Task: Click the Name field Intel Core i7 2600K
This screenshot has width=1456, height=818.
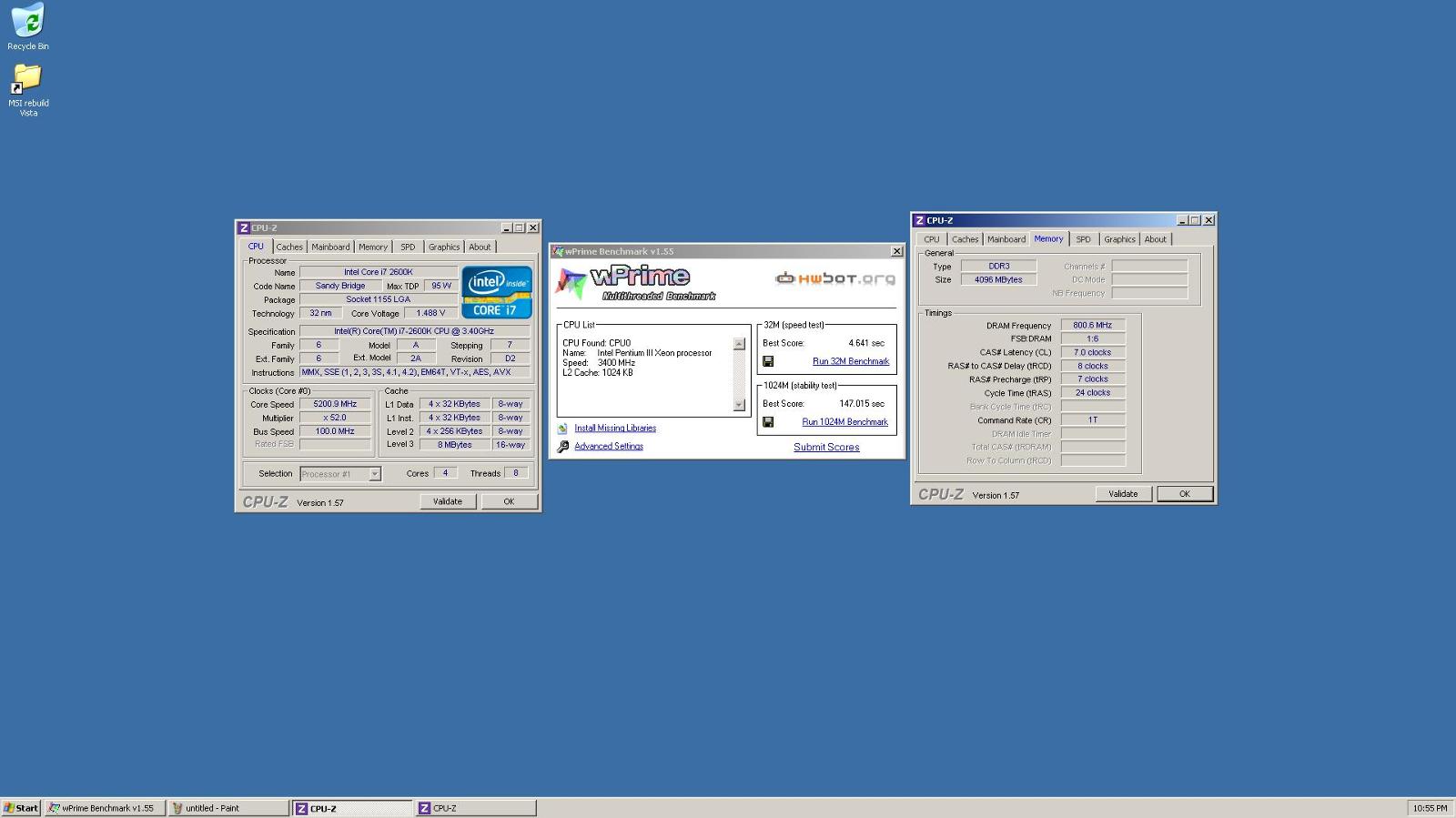Action: point(379,272)
